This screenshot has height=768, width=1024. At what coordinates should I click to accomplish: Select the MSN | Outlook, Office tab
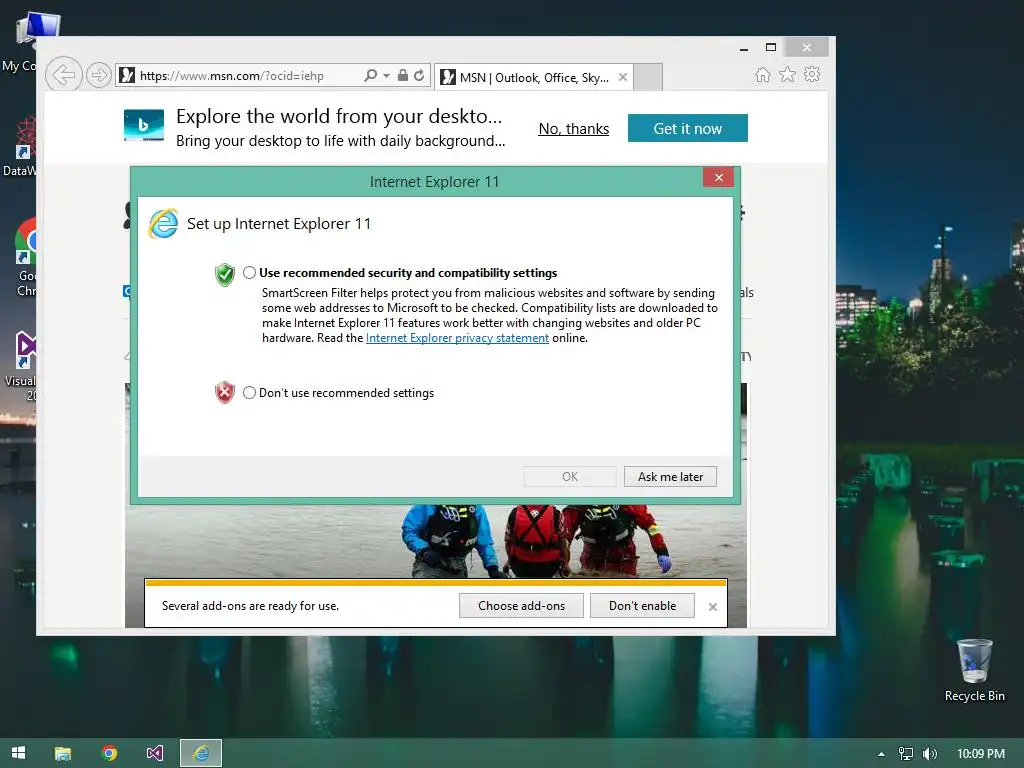[x=534, y=77]
